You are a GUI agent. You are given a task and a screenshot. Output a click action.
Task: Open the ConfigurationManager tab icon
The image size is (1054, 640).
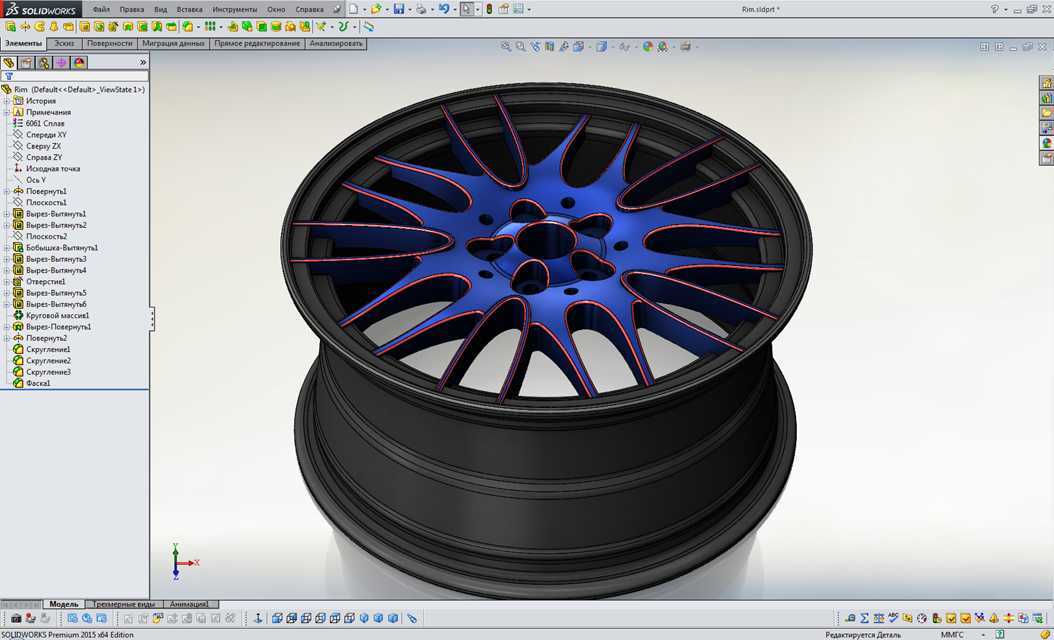coord(44,63)
